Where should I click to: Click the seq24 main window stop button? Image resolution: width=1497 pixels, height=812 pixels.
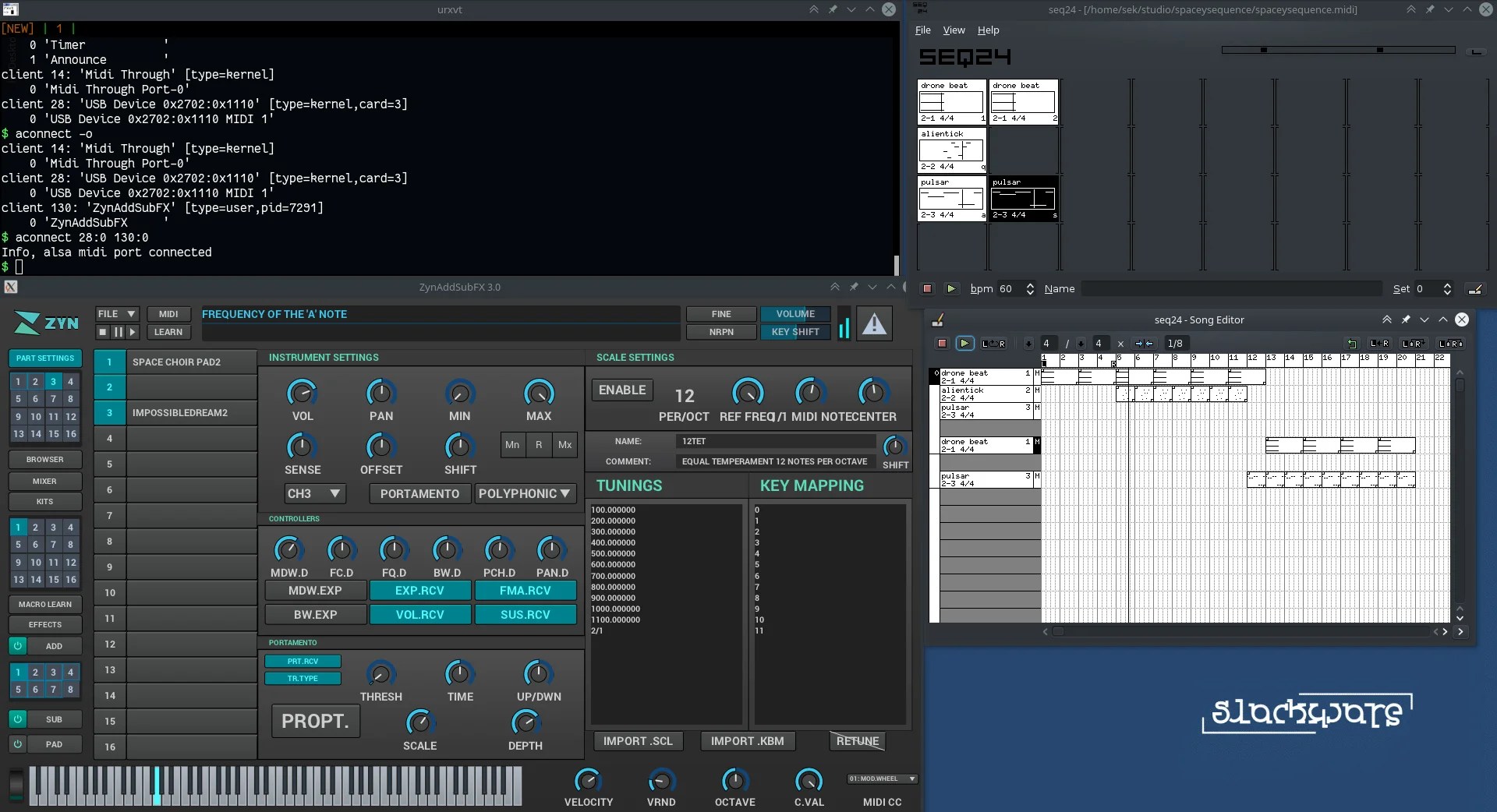click(927, 289)
